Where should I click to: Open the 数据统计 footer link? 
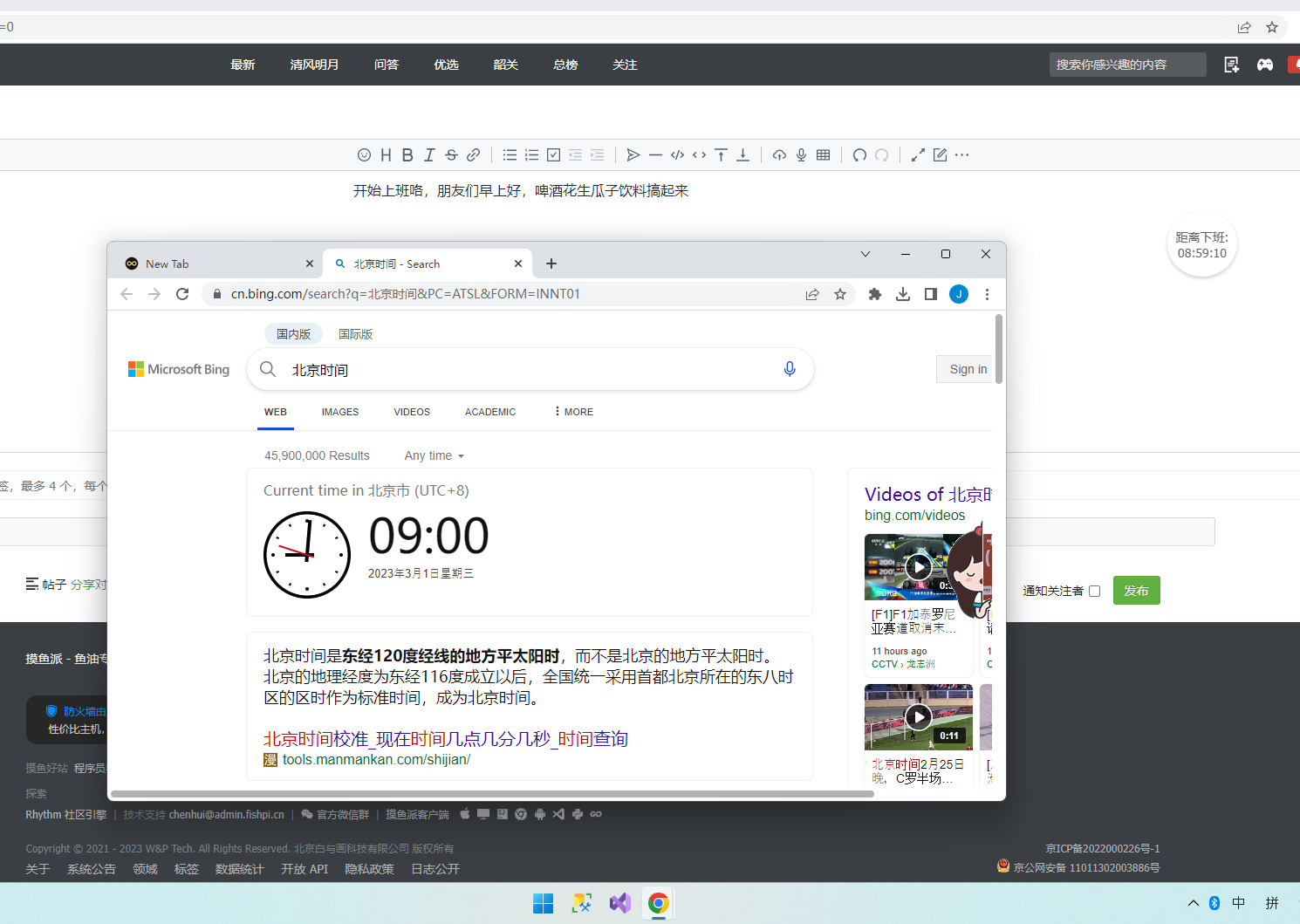[239, 869]
